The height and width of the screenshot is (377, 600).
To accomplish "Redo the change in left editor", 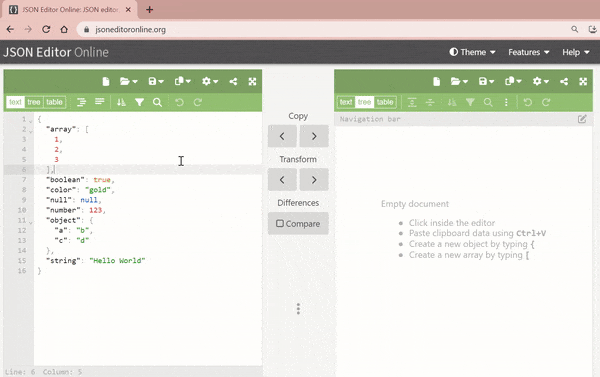I will pyautogui.click(x=197, y=102).
